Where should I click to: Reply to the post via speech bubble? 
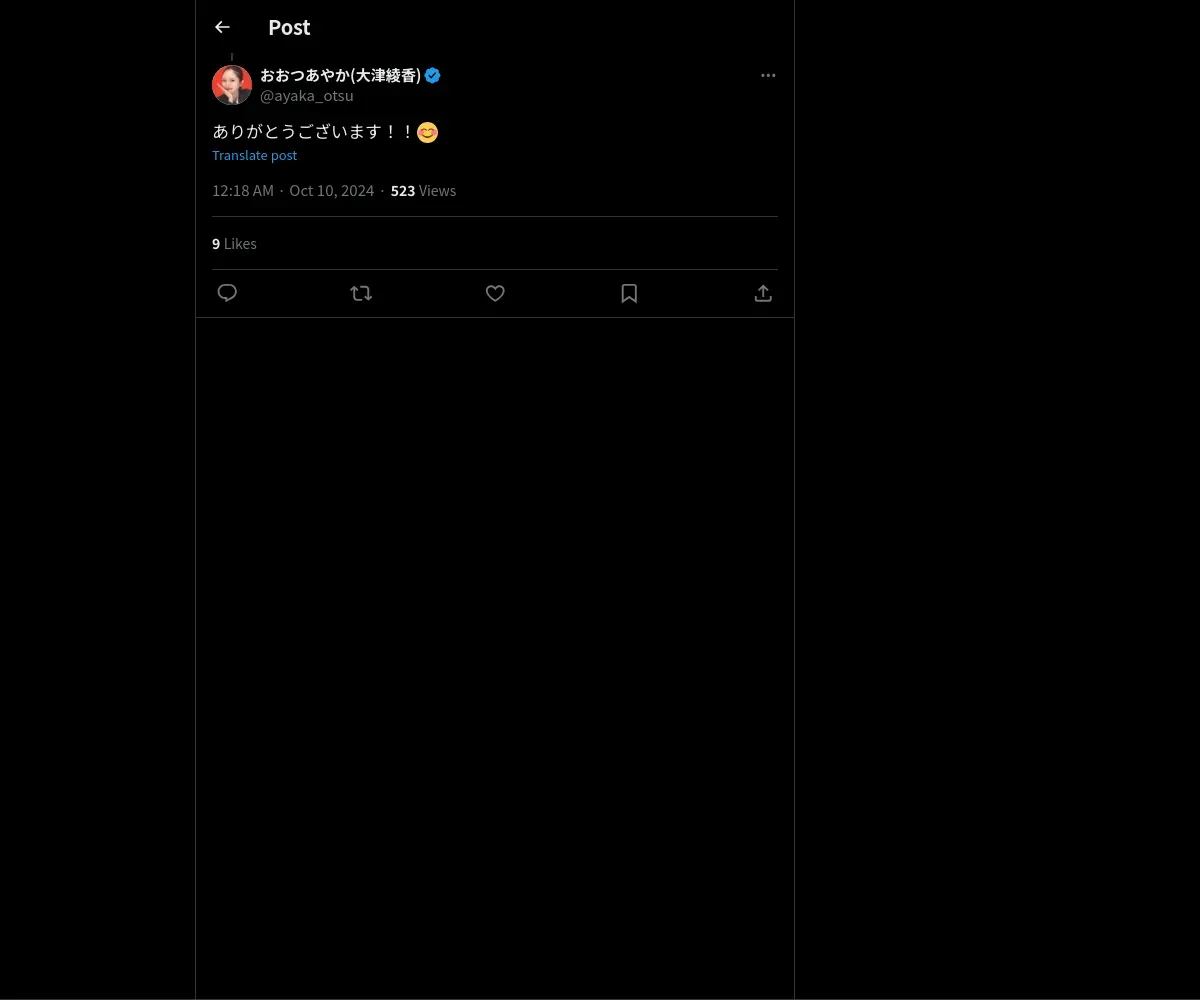click(x=227, y=293)
